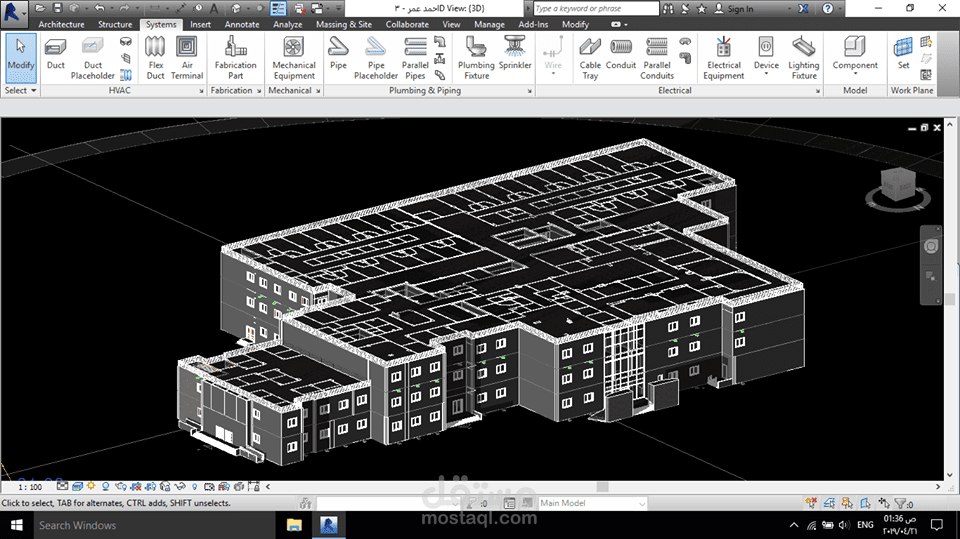Select the Duct tool

[x=56, y=54]
